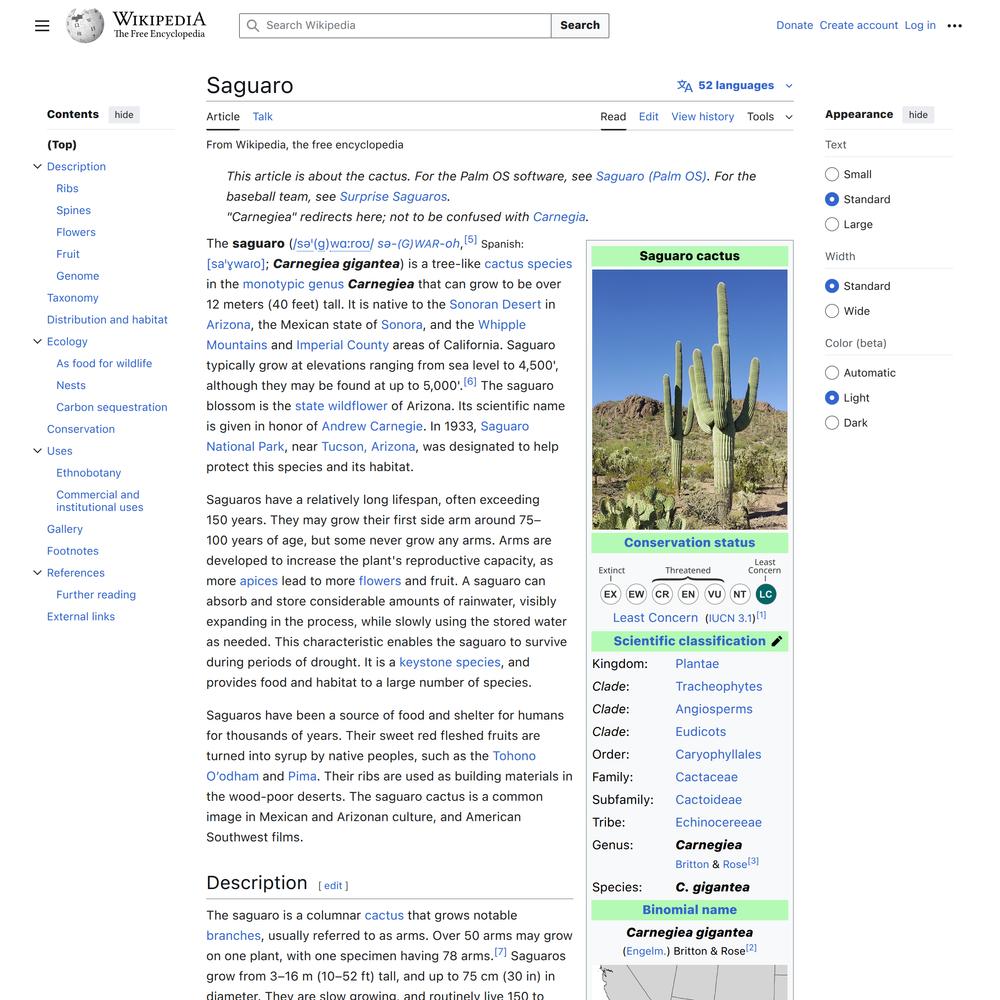Click the language translation icon
The image size is (1000, 1000).
pyautogui.click(x=684, y=85)
